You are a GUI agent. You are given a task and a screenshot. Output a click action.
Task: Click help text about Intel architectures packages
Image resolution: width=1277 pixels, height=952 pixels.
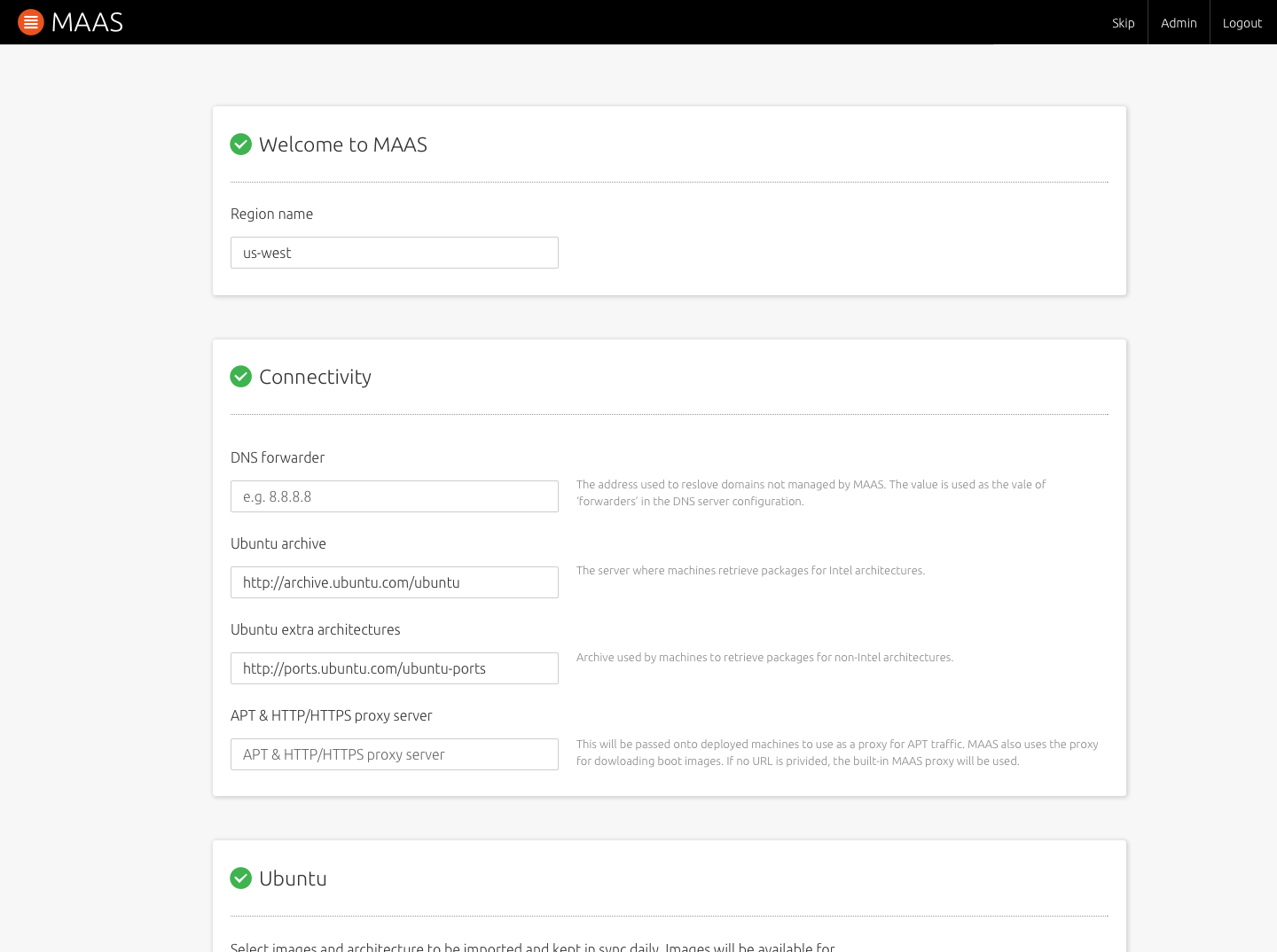[x=750, y=570]
